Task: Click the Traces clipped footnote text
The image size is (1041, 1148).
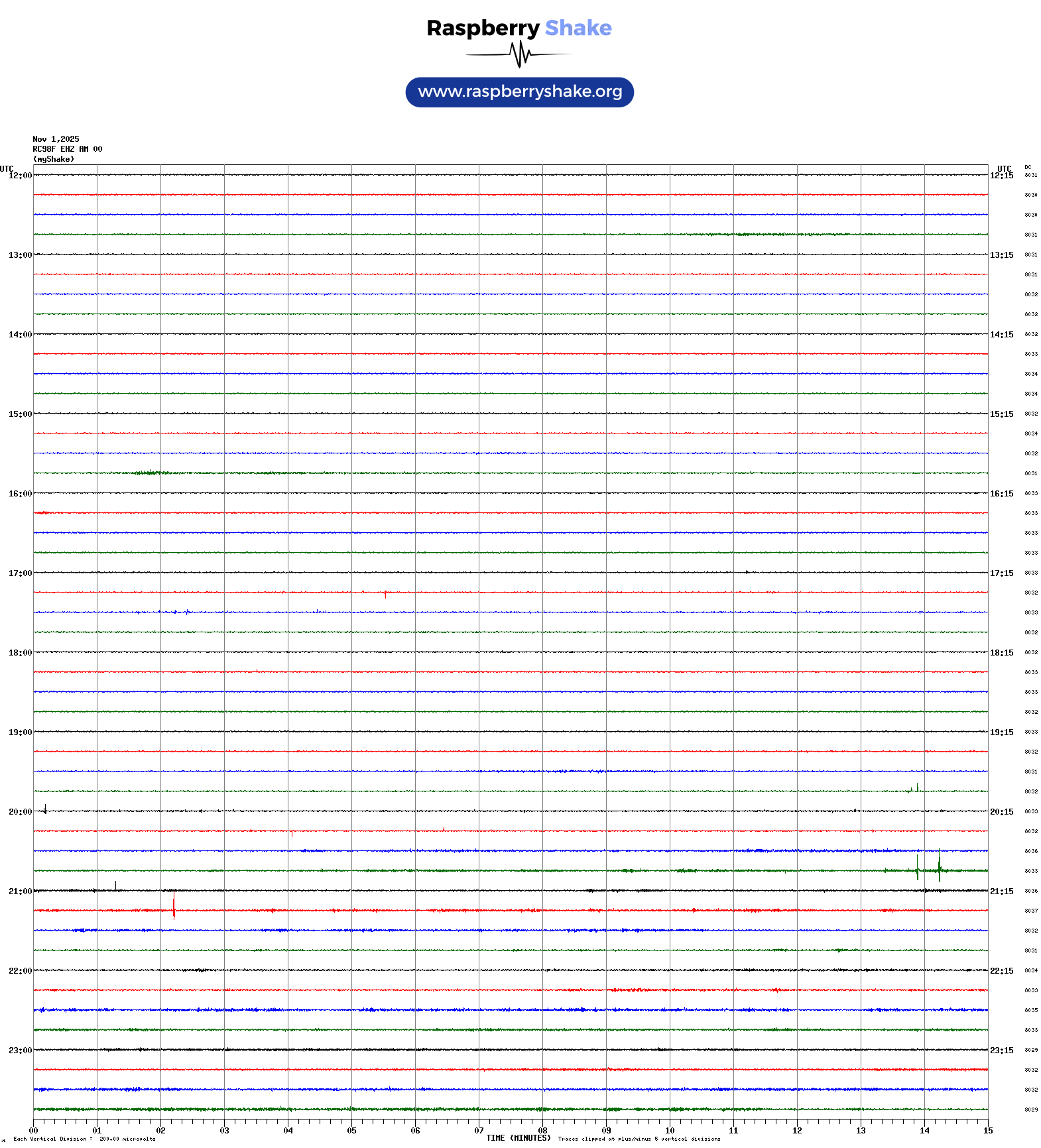Action: pyautogui.click(x=639, y=1139)
